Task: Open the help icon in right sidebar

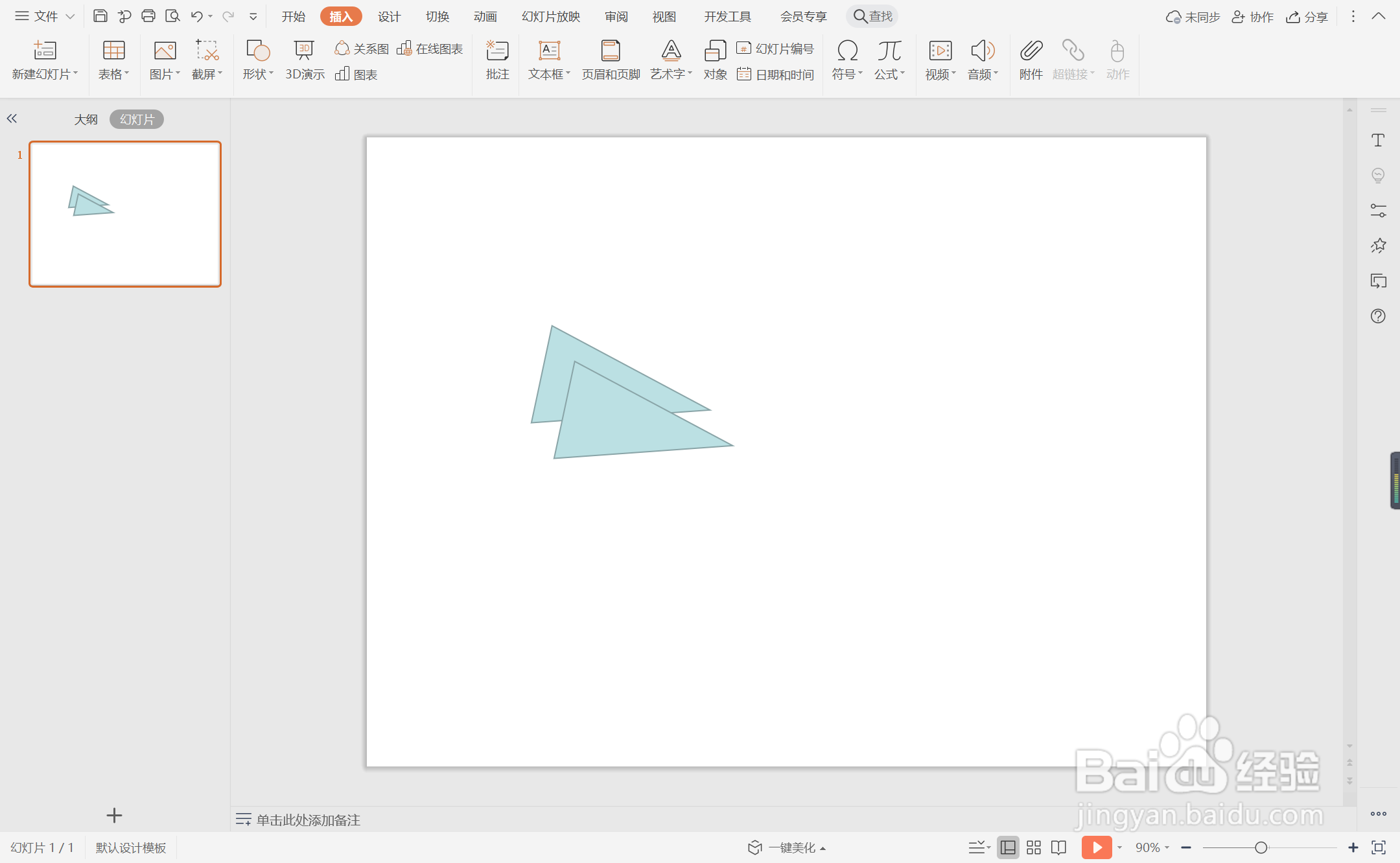Action: (x=1378, y=316)
